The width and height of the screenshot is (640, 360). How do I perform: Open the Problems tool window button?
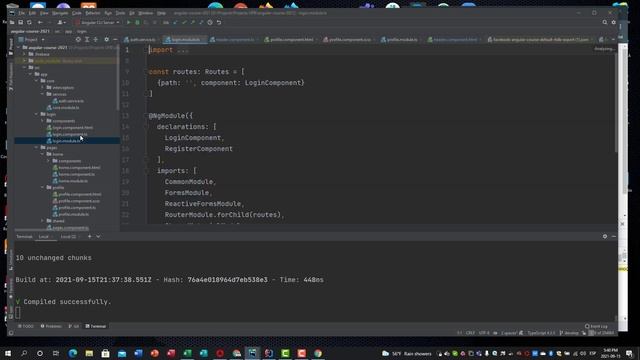51,326
